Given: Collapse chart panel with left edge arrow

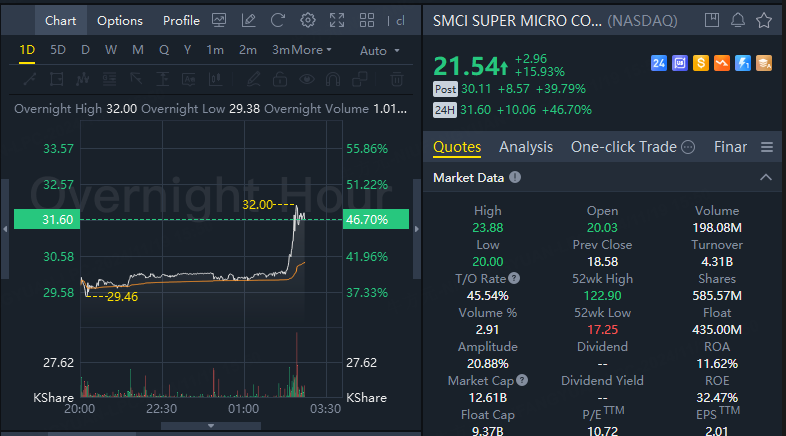Looking at the screenshot, I should 5,229.
